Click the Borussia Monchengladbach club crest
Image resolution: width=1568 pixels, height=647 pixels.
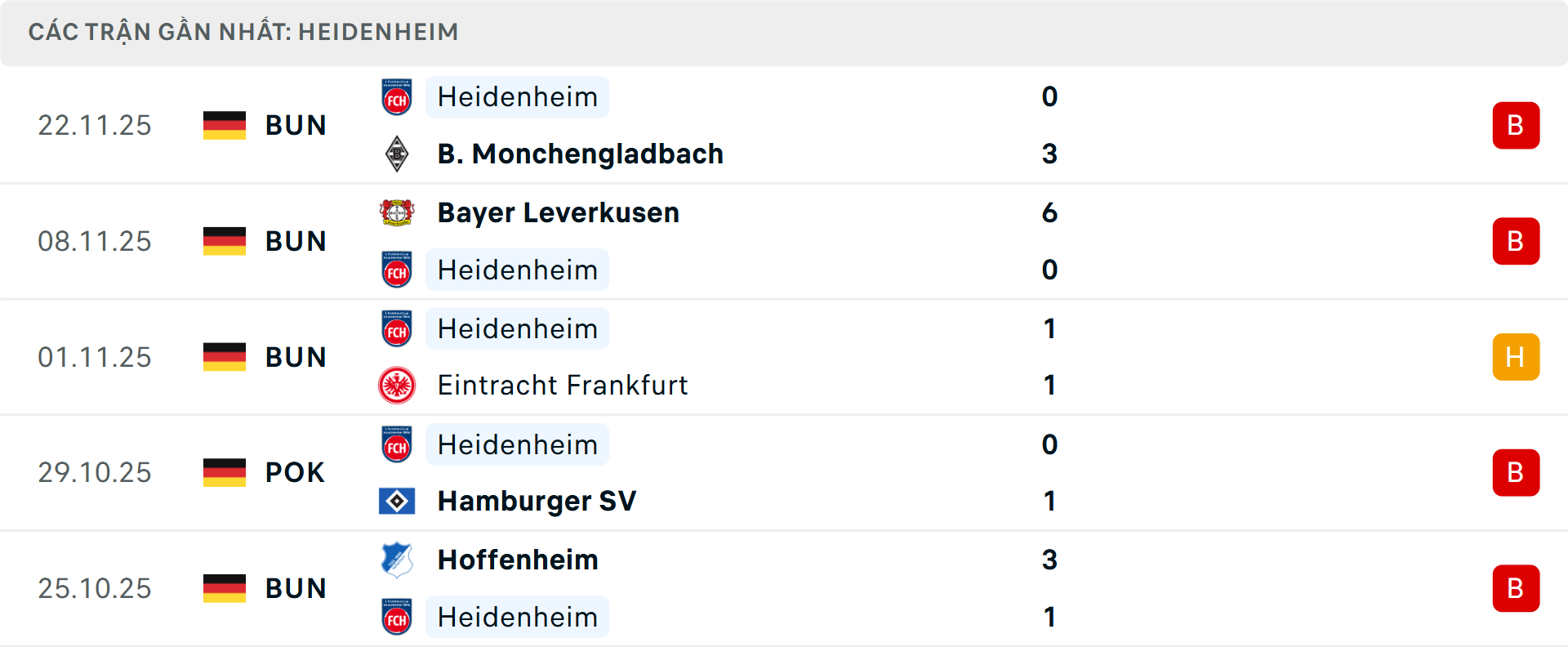click(397, 154)
